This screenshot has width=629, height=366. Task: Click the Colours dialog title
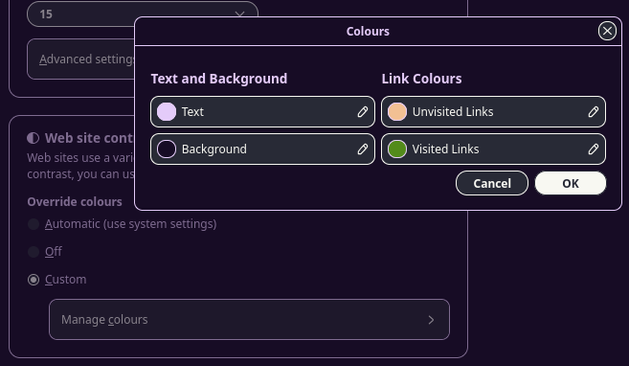(x=368, y=31)
